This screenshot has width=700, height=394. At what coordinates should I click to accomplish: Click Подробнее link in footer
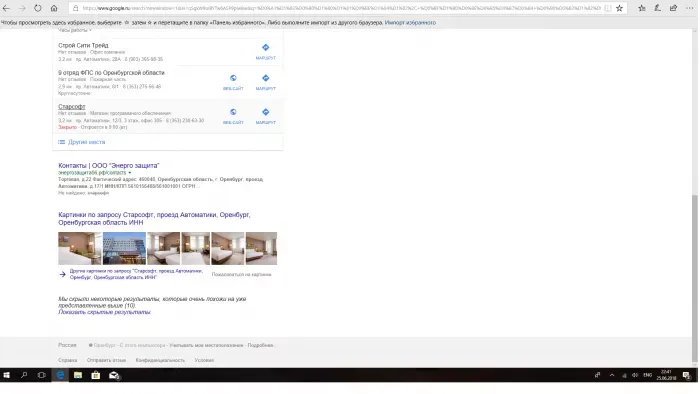click(261, 345)
